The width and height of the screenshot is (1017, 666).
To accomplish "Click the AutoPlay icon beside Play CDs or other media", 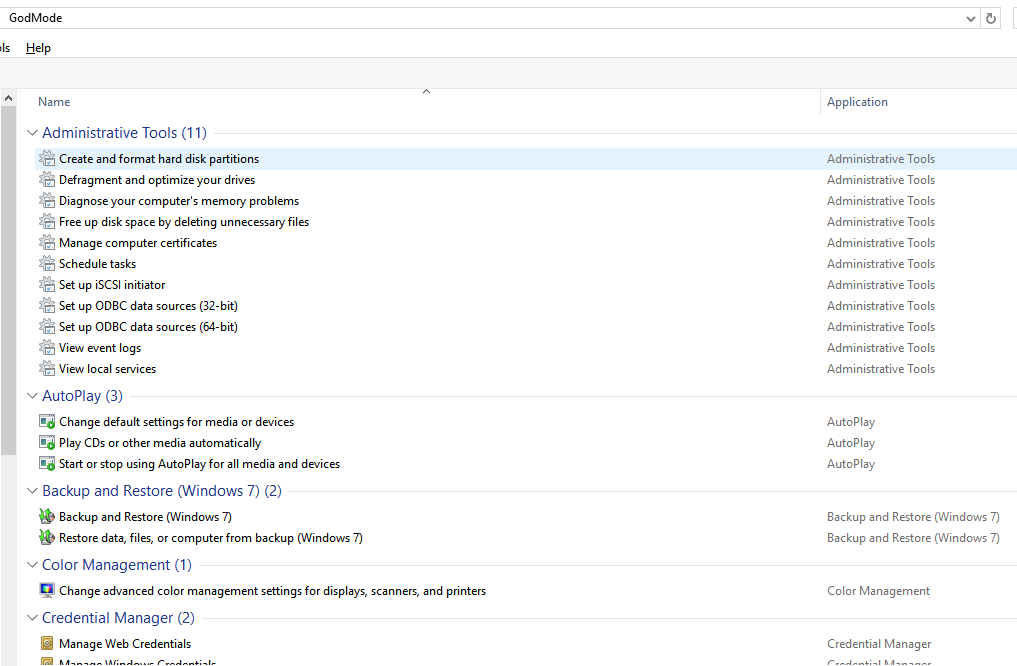I will click(x=47, y=443).
